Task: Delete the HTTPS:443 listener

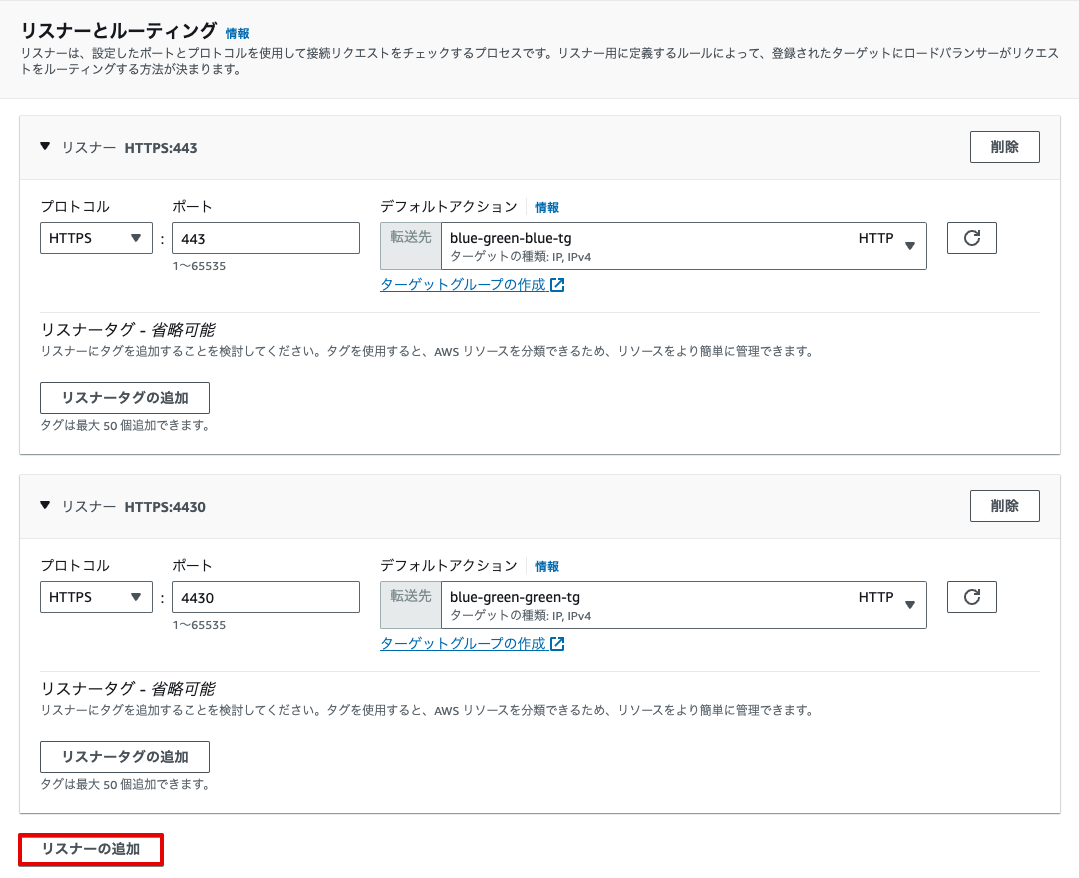Action: click(1004, 146)
